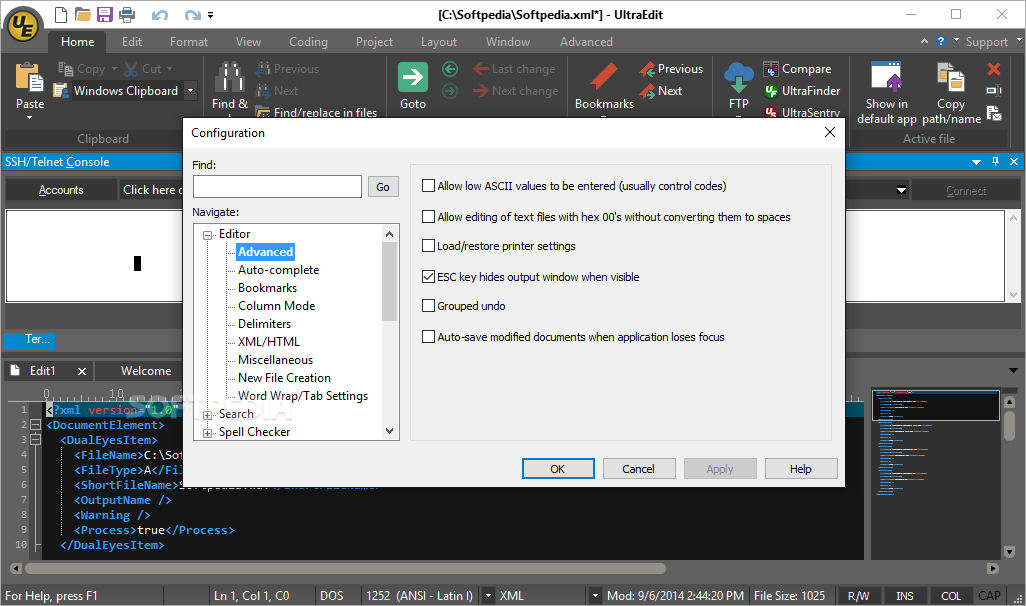Select Column Mode in Navigate tree

point(277,306)
